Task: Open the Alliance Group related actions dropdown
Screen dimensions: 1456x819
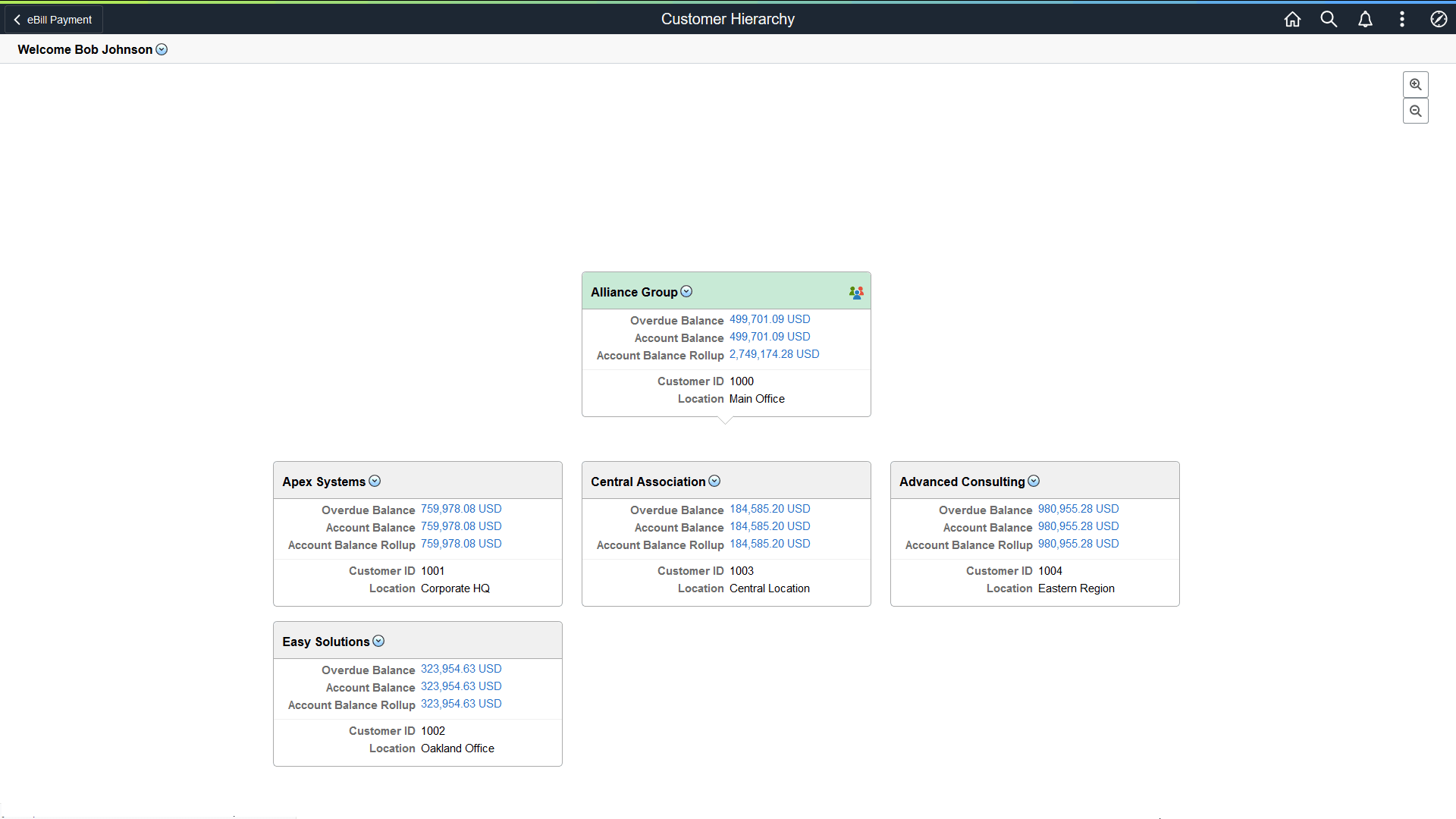Action: point(686,292)
